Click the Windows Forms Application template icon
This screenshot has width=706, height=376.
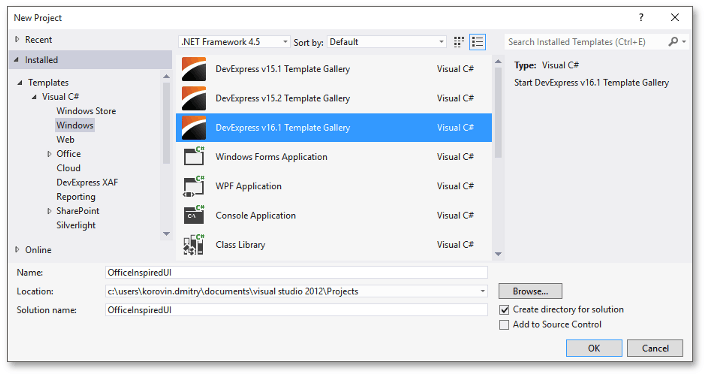194,156
